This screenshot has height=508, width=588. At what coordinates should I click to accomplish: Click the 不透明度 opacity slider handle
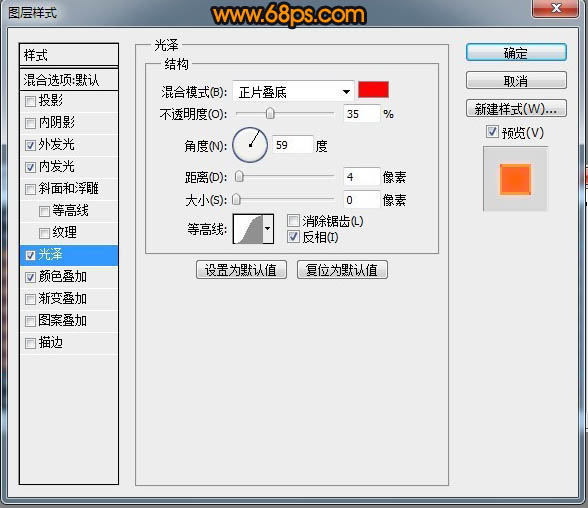coord(270,113)
